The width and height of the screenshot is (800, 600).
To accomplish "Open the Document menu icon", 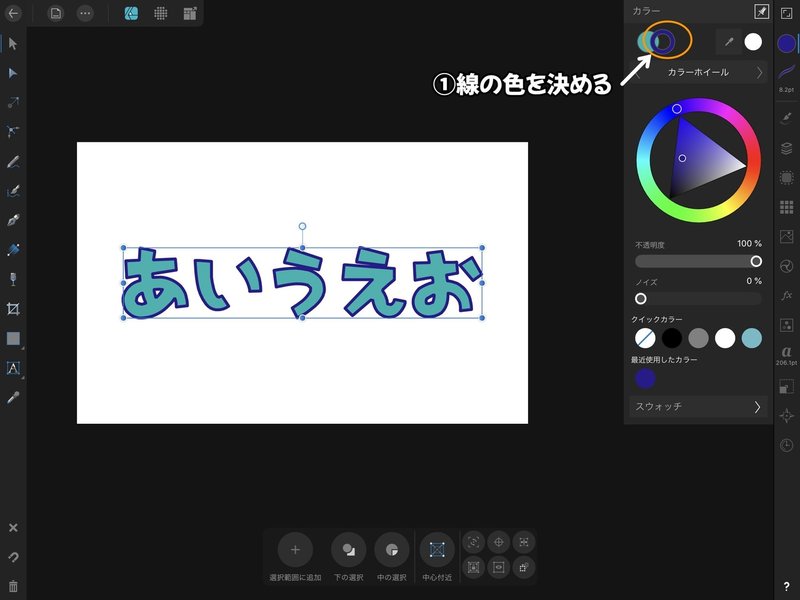I will coord(56,13).
